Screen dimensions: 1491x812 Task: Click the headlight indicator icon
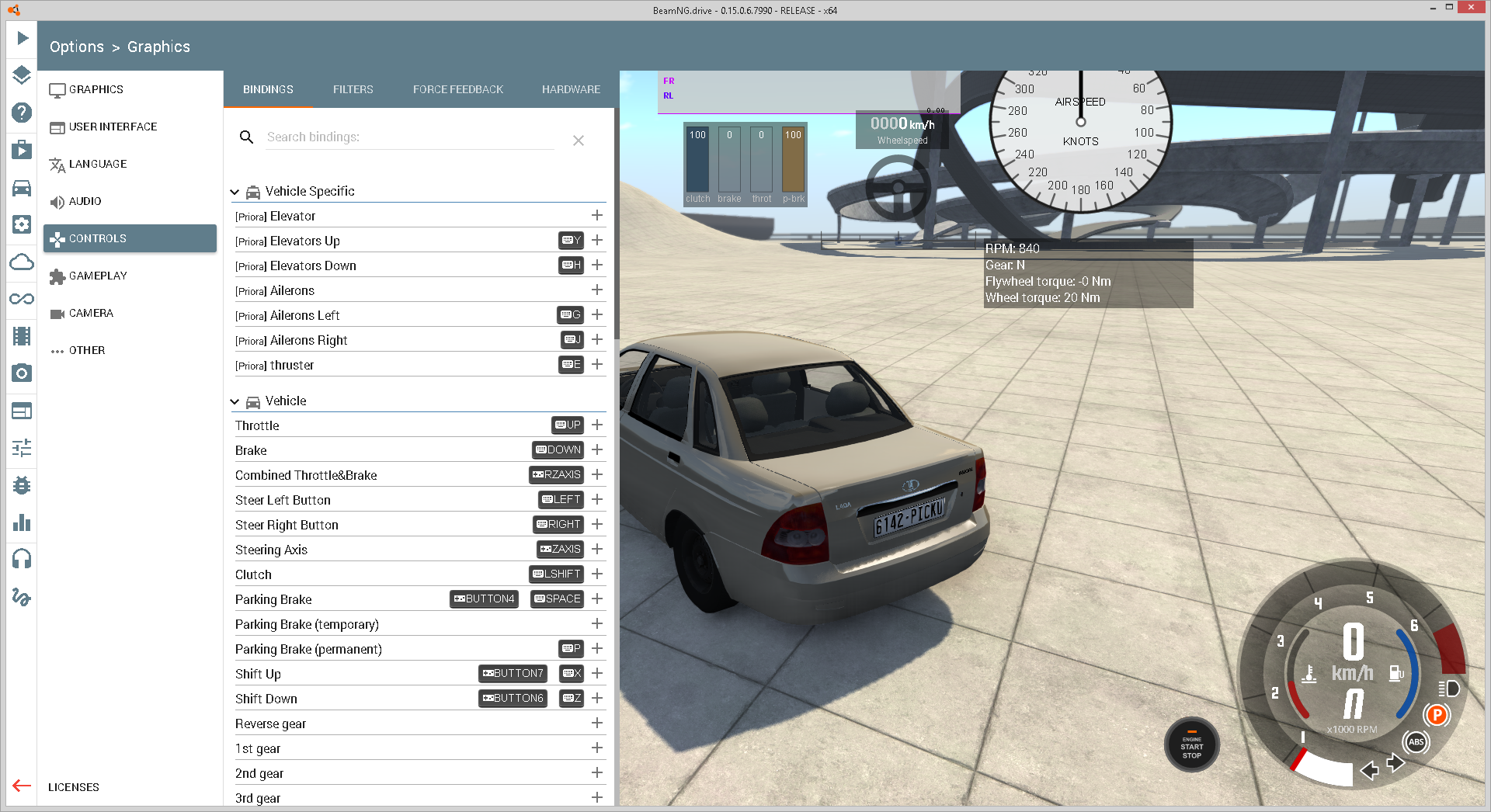point(1448,689)
